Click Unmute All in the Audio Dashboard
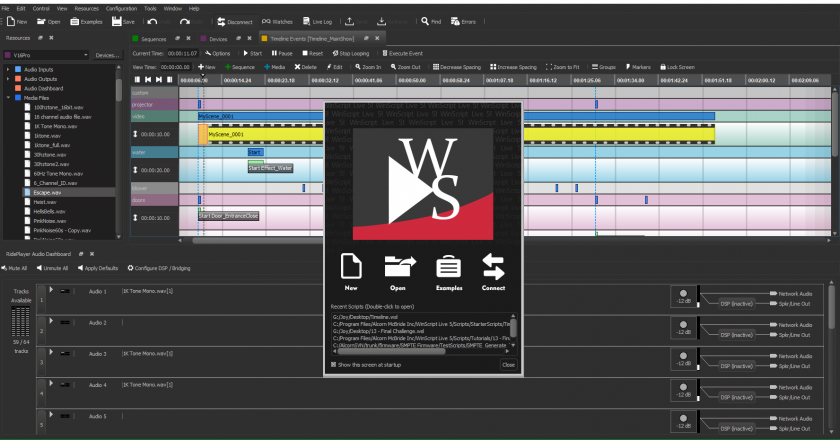 pyautogui.click(x=52, y=268)
